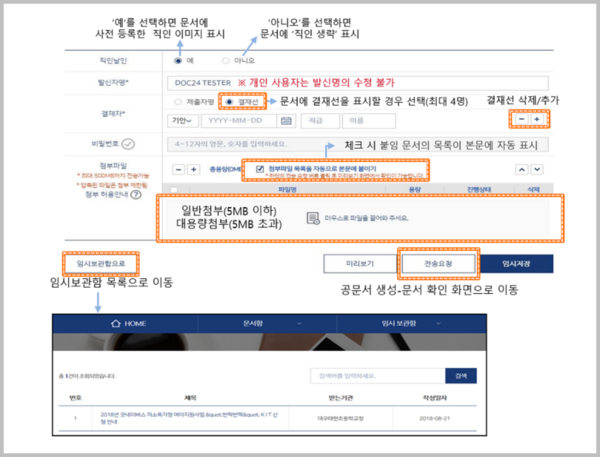600x457 pixels.
Task: Click the 검색 button
Action: tap(461, 376)
